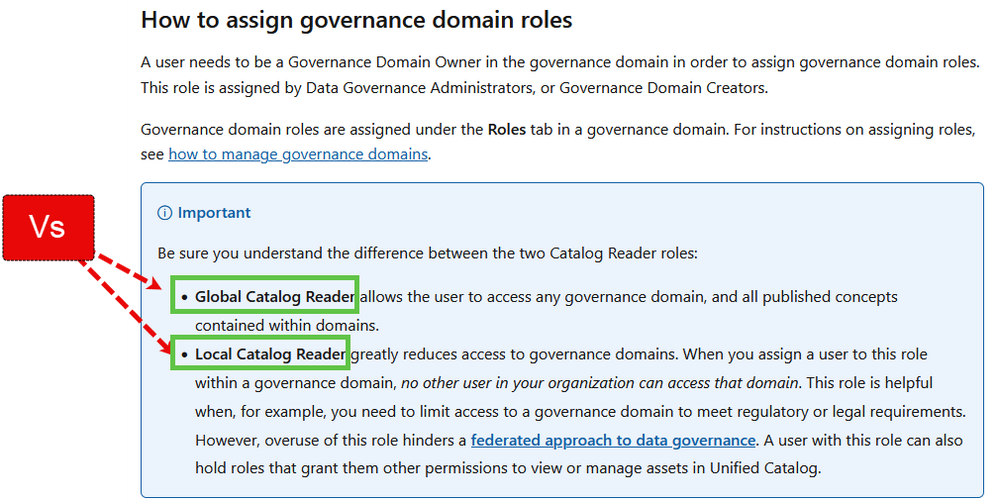This screenshot has width=999, height=504.
Task: Open 'how to manage governance domains' link
Action: [x=298, y=154]
